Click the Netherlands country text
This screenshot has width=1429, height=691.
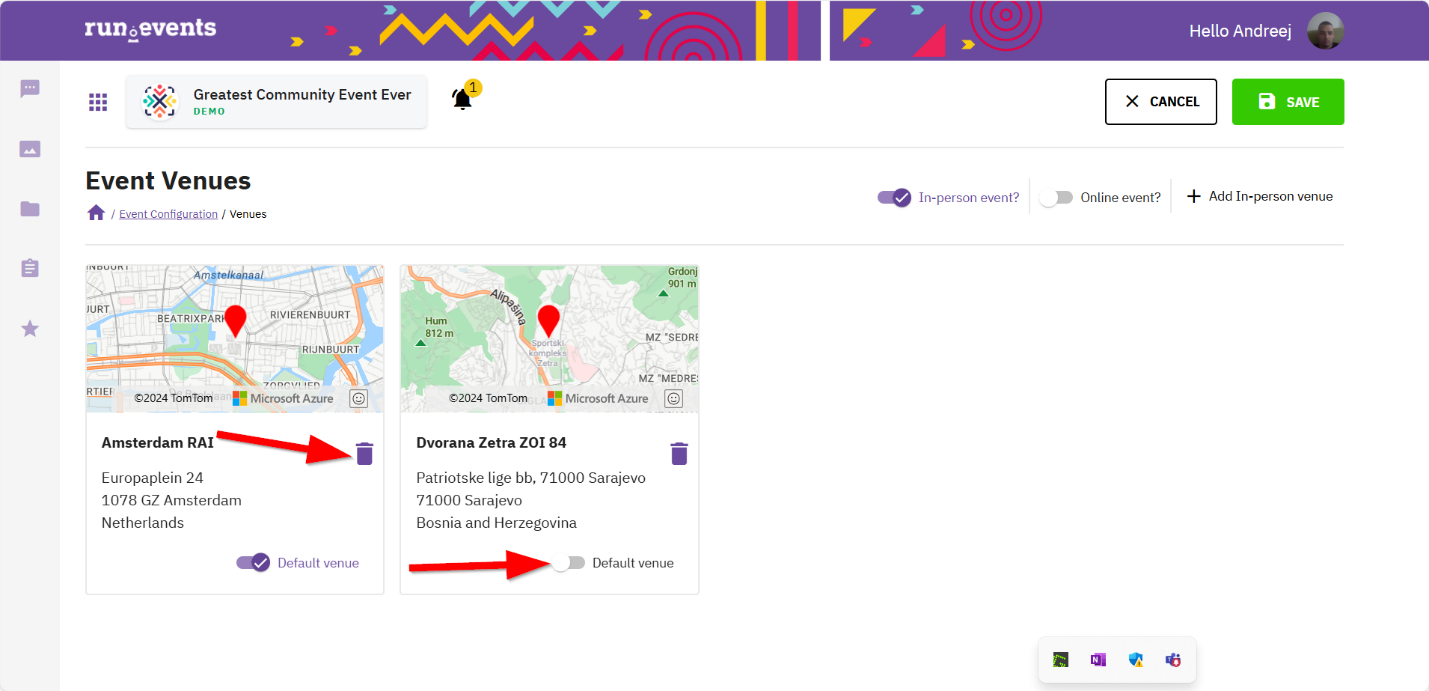143,523
